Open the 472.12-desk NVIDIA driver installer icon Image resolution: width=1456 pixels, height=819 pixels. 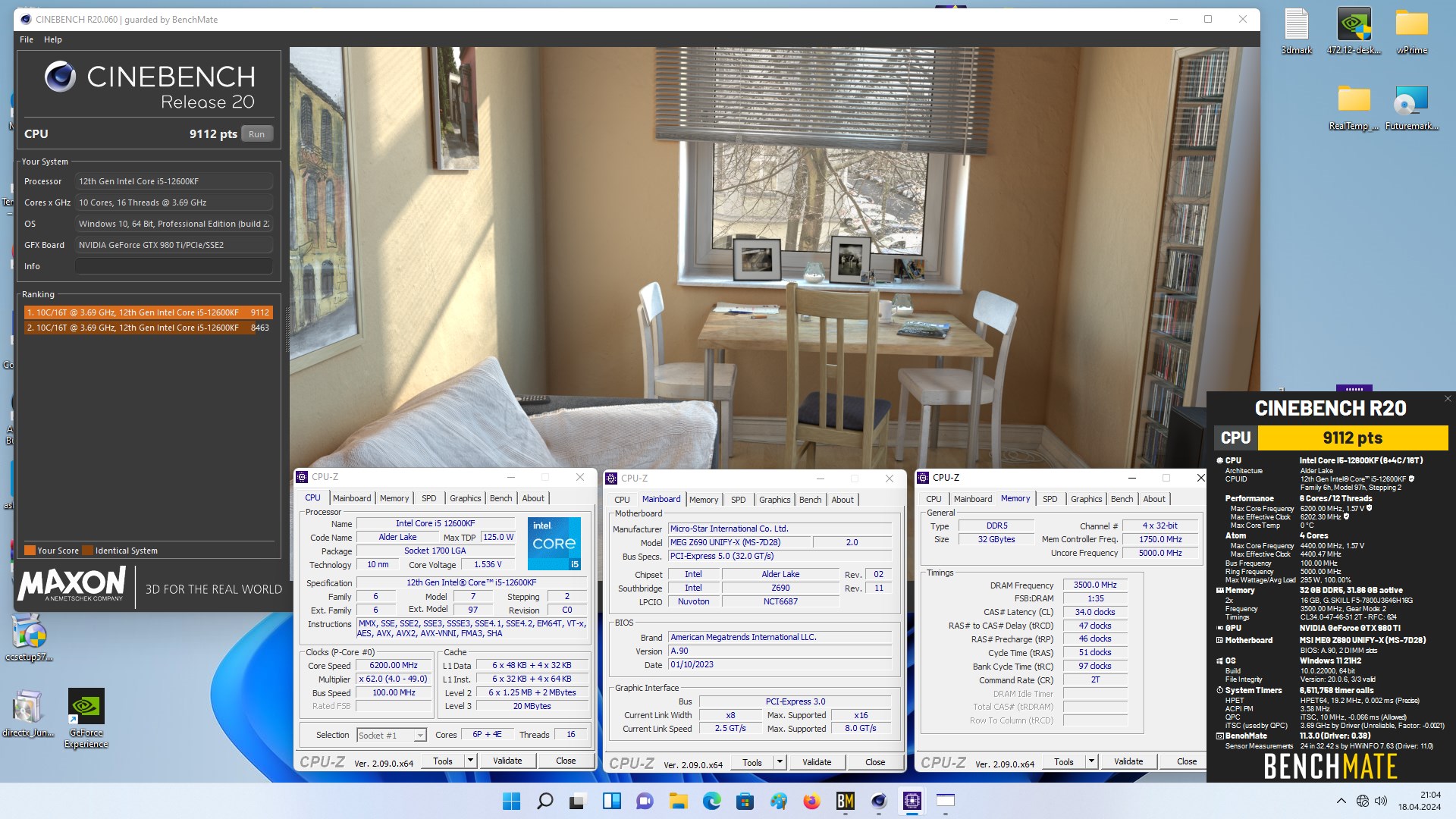click(x=1354, y=30)
